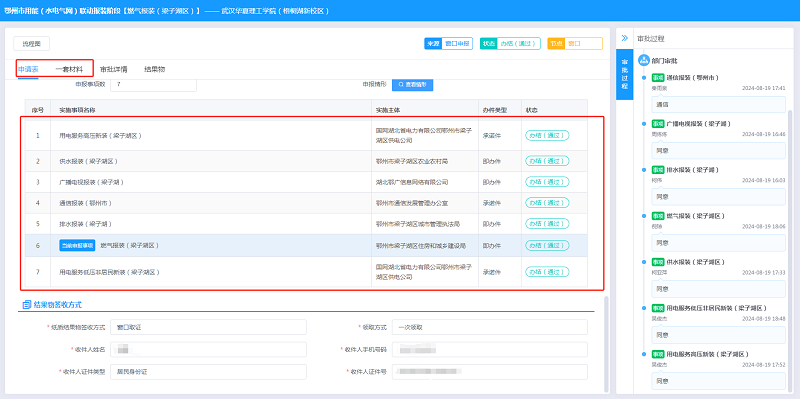Click timestamp 2024-08-19 17:41 in timeline
Image resolution: width=800 pixels, height=399 pixels.
pyautogui.click(x=763, y=88)
